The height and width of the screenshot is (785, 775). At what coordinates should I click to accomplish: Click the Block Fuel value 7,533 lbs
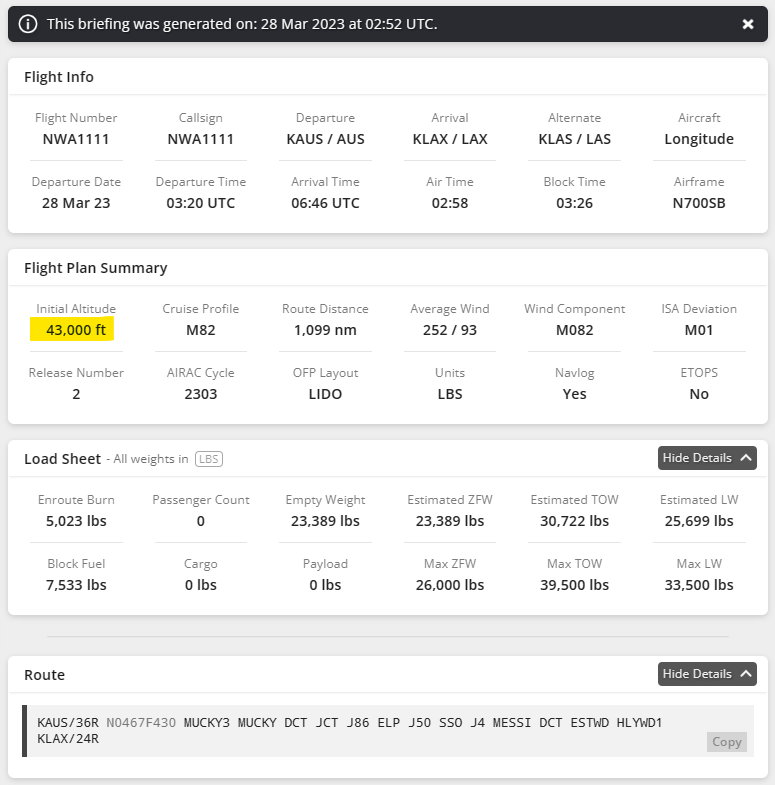click(76, 585)
